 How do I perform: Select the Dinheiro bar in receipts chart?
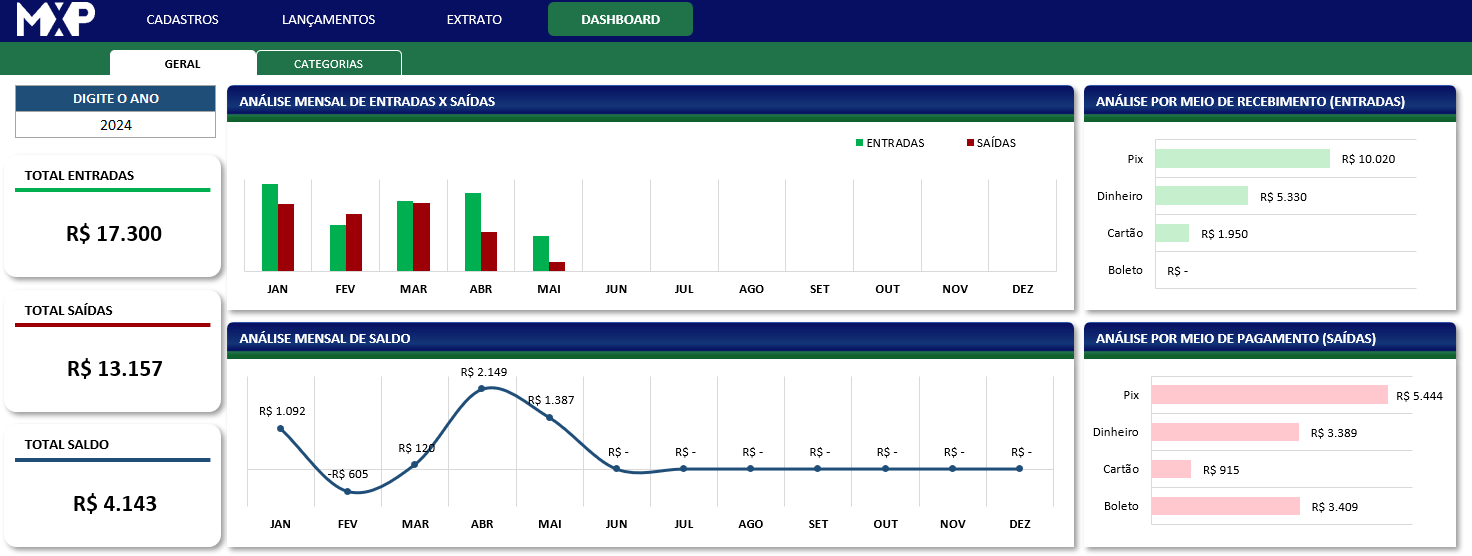tap(1201, 196)
